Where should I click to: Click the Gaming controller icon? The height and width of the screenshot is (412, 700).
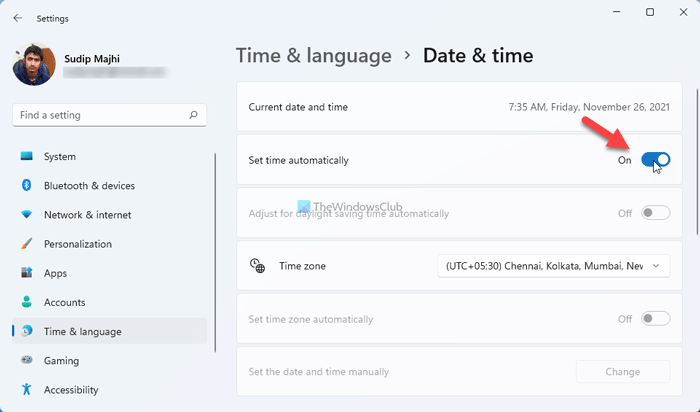26,361
